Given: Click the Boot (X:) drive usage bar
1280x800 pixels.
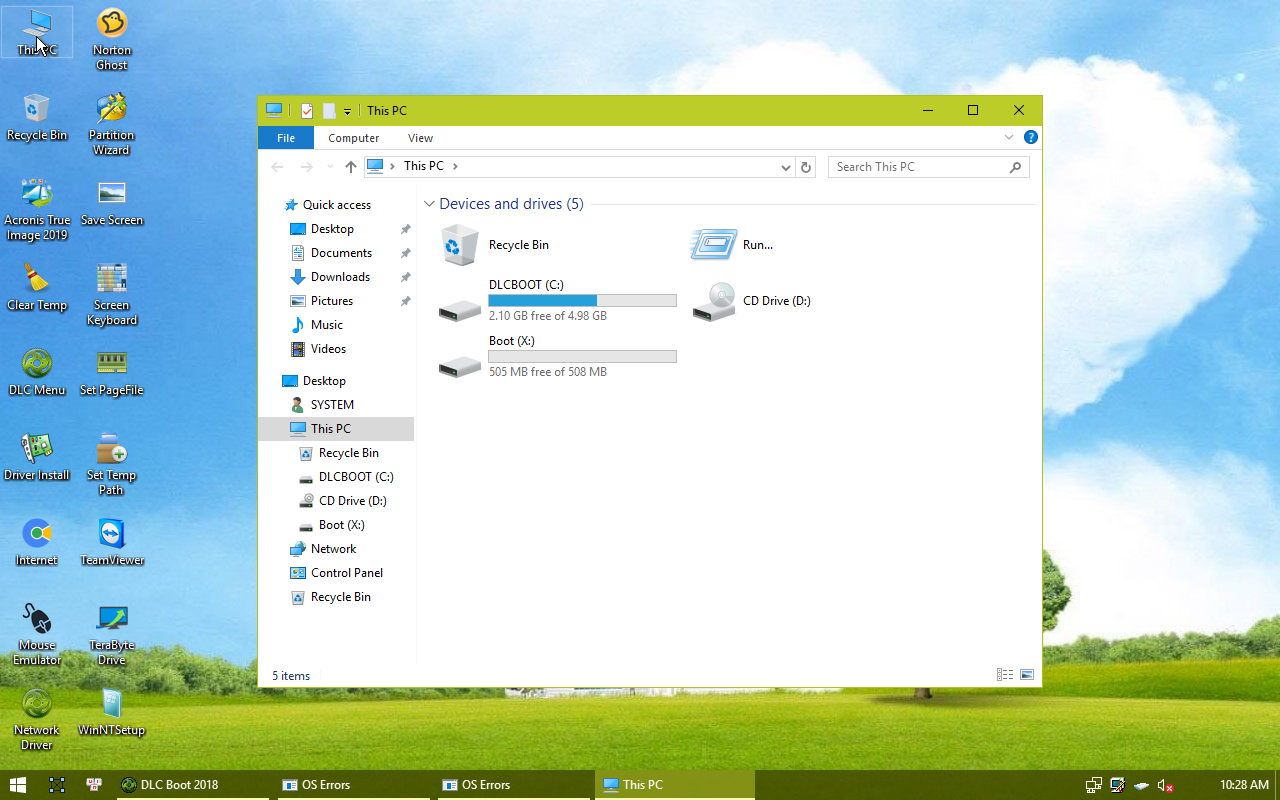Looking at the screenshot, I should coord(582,356).
